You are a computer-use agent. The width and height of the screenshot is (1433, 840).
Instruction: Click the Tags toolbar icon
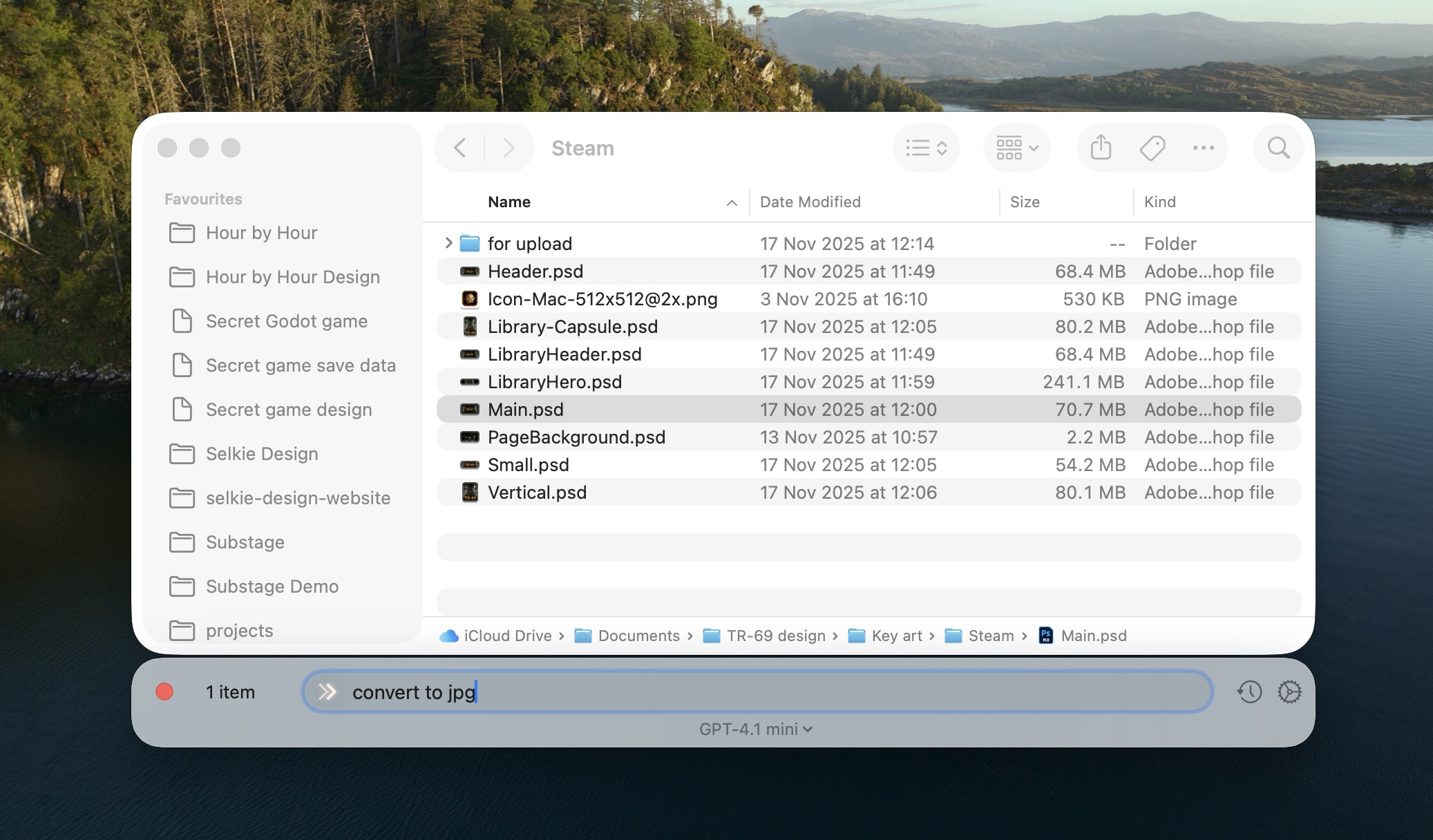tap(1152, 148)
